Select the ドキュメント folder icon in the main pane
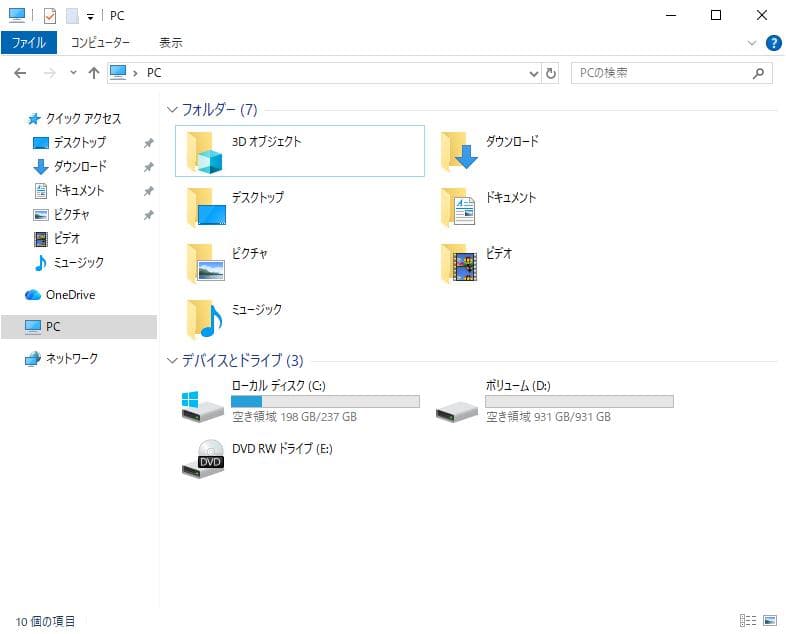The height and width of the screenshot is (634, 786). coord(458,207)
